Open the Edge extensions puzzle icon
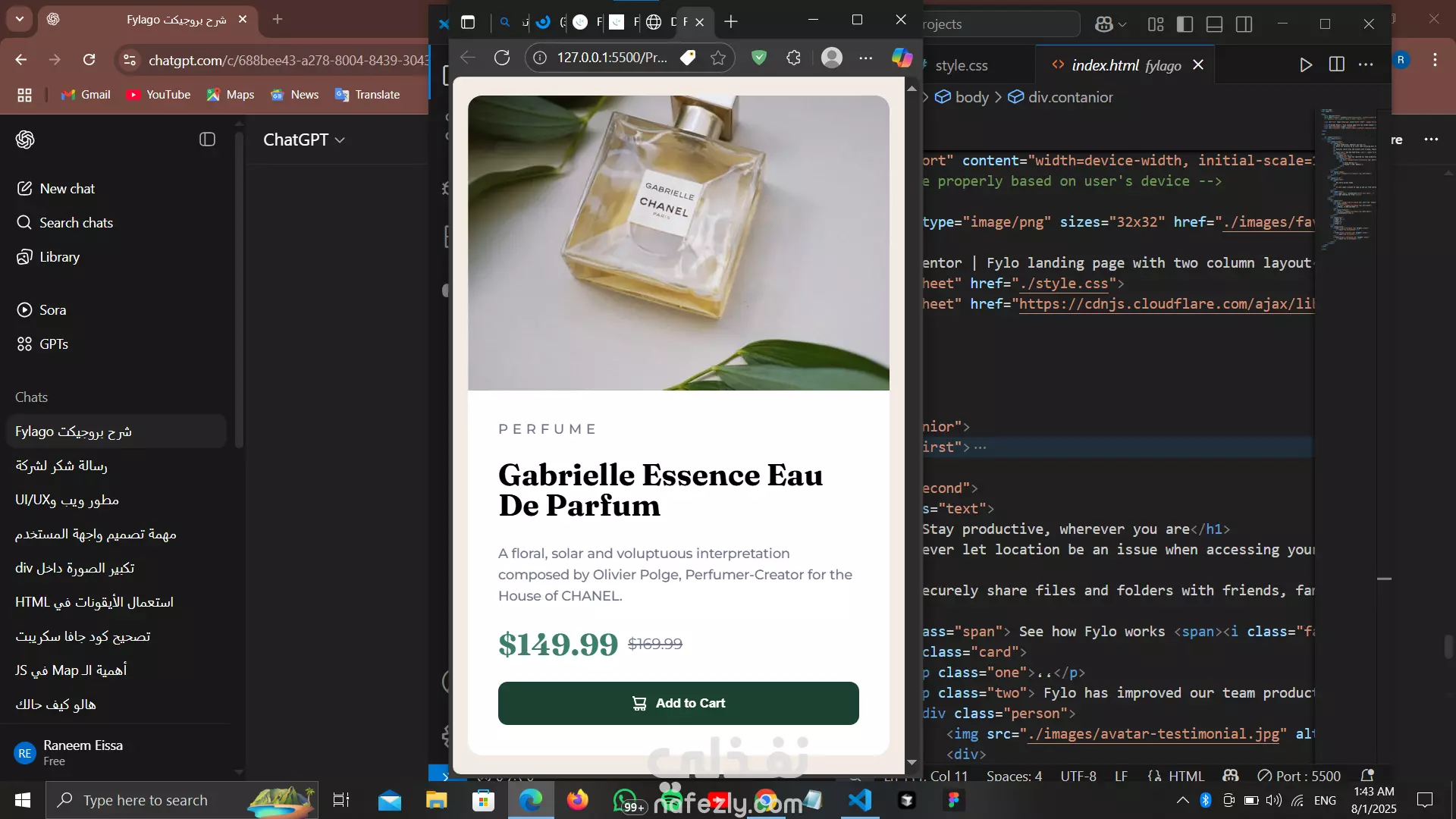This screenshot has height=819, width=1456. pyautogui.click(x=793, y=58)
